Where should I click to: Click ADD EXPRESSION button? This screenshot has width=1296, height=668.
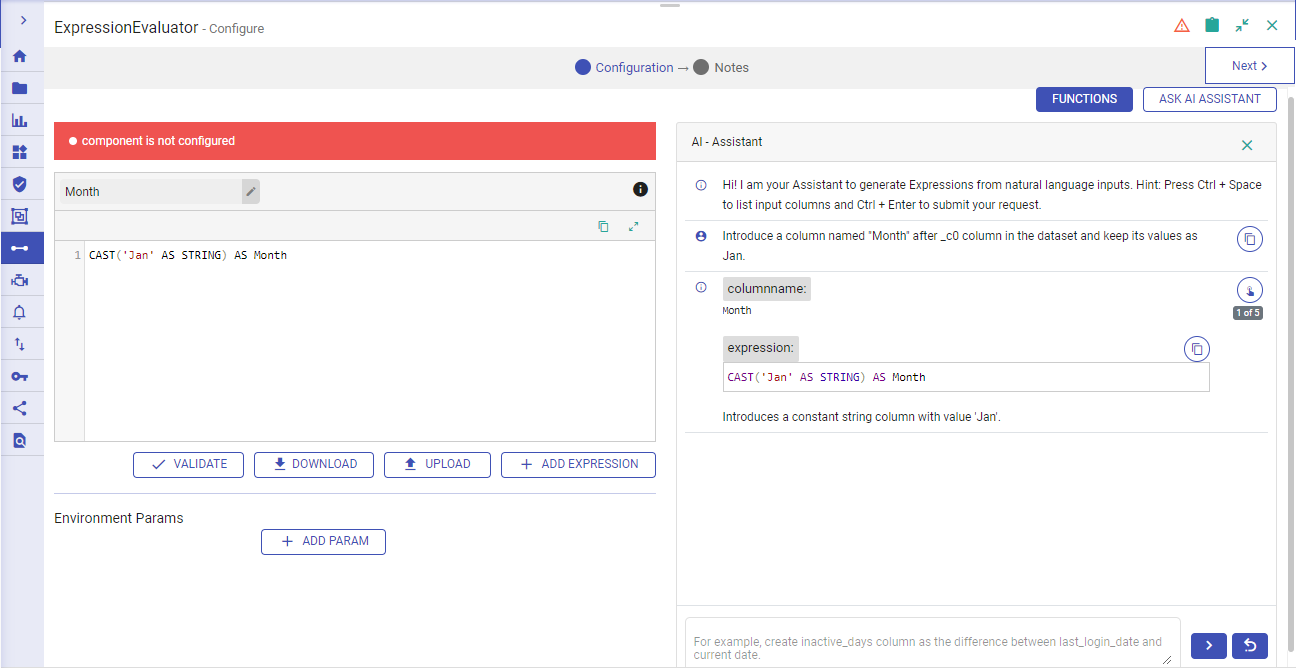(x=578, y=464)
